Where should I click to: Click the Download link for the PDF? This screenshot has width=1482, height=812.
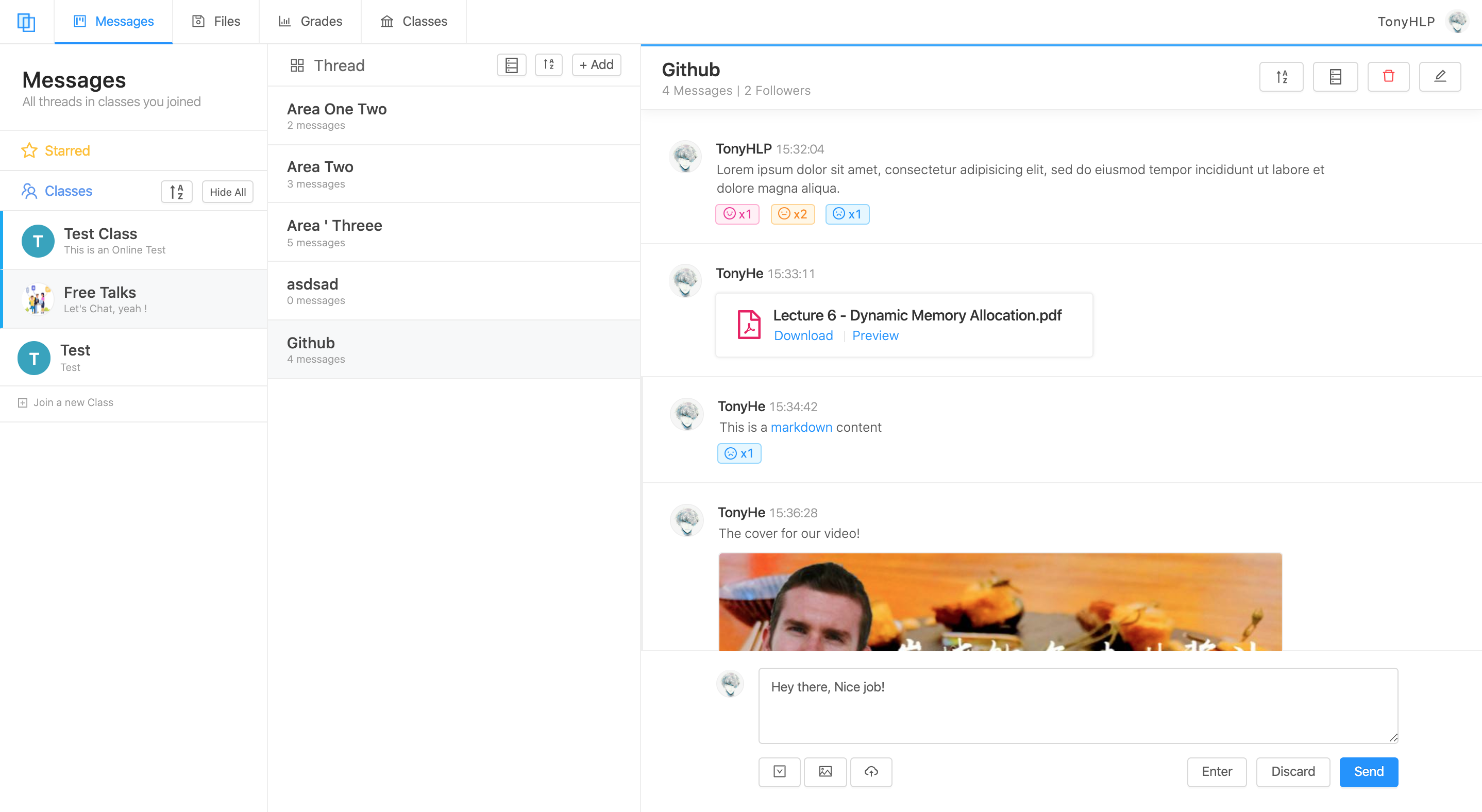(804, 335)
